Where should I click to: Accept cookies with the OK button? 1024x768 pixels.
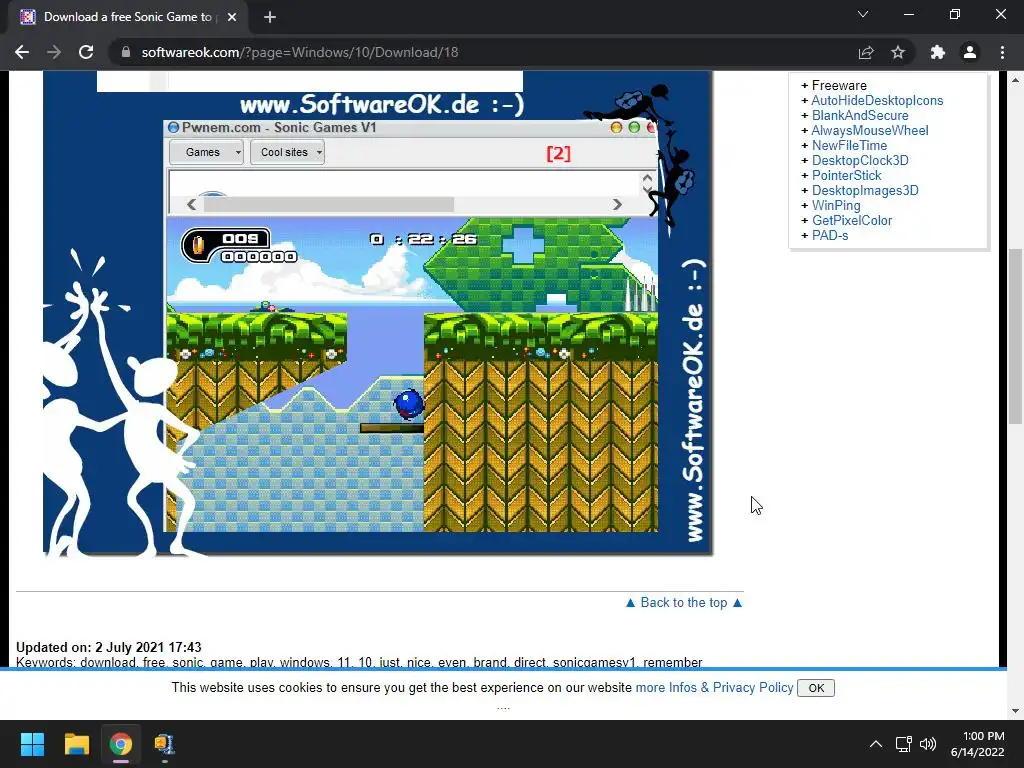[x=816, y=688]
